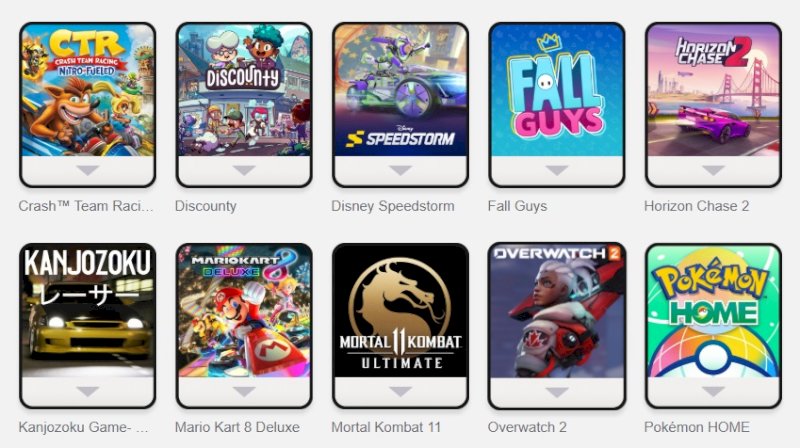Choose the Pokémon HOME tile
This screenshot has height=448, width=800.
[713, 311]
